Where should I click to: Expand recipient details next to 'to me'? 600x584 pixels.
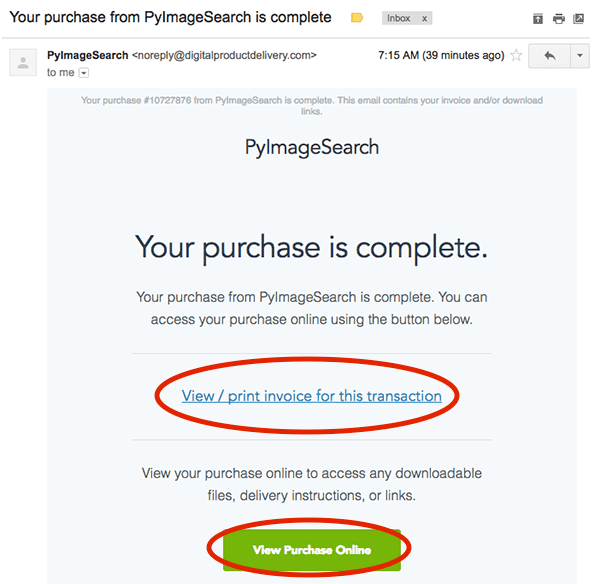84,73
